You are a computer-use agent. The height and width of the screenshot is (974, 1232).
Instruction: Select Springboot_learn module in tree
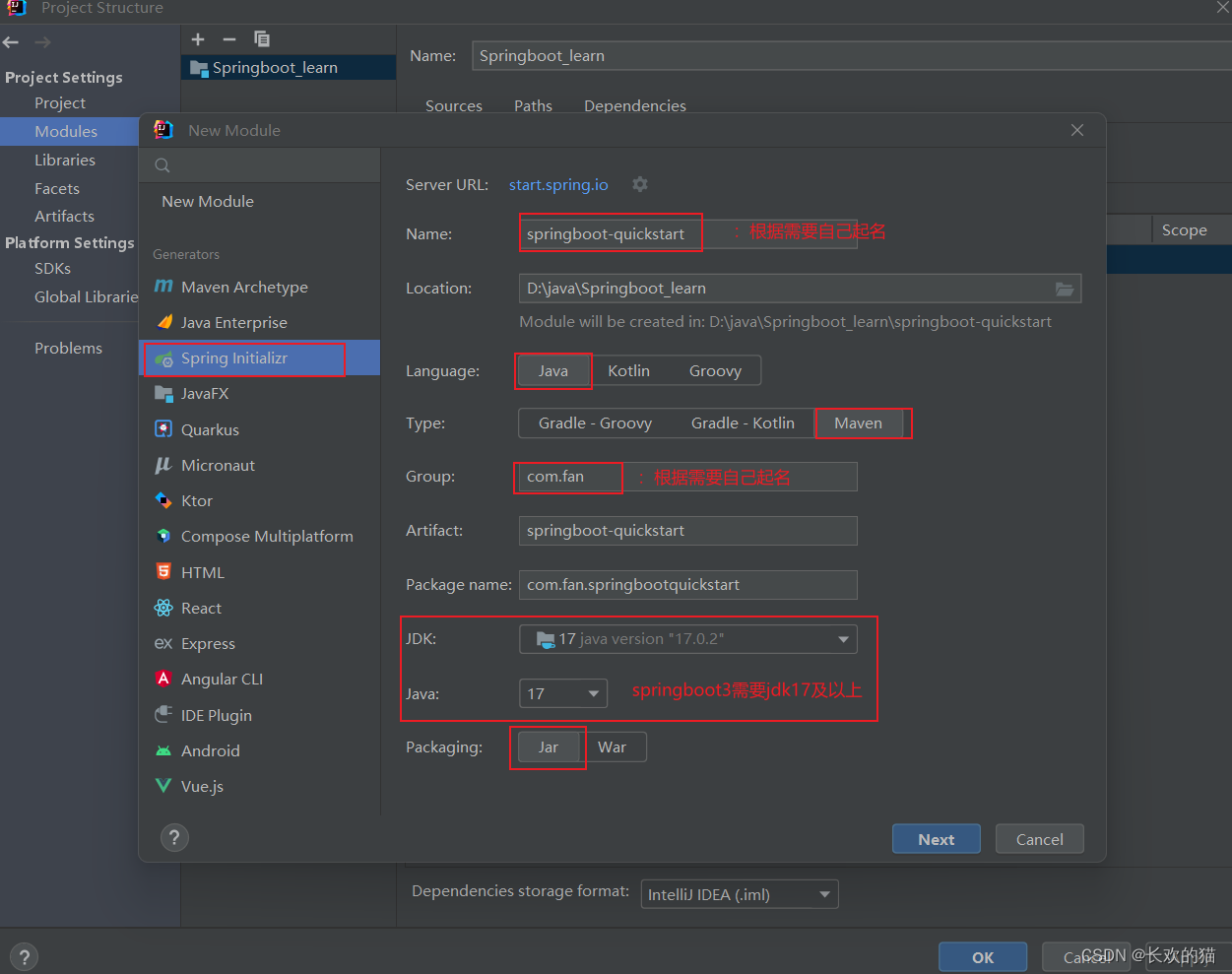click(x=289, y=67)
